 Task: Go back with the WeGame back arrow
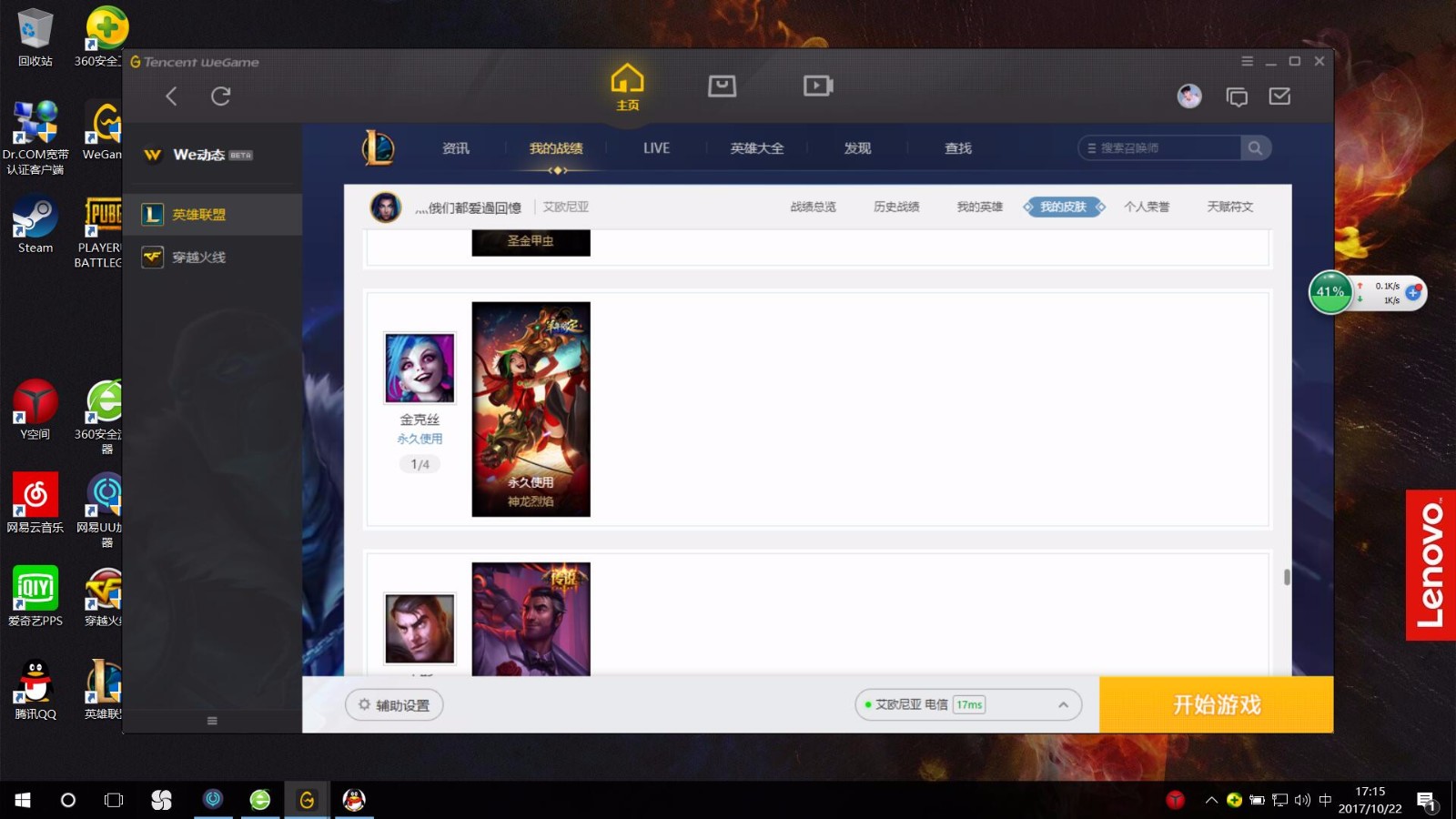point(171,96)
